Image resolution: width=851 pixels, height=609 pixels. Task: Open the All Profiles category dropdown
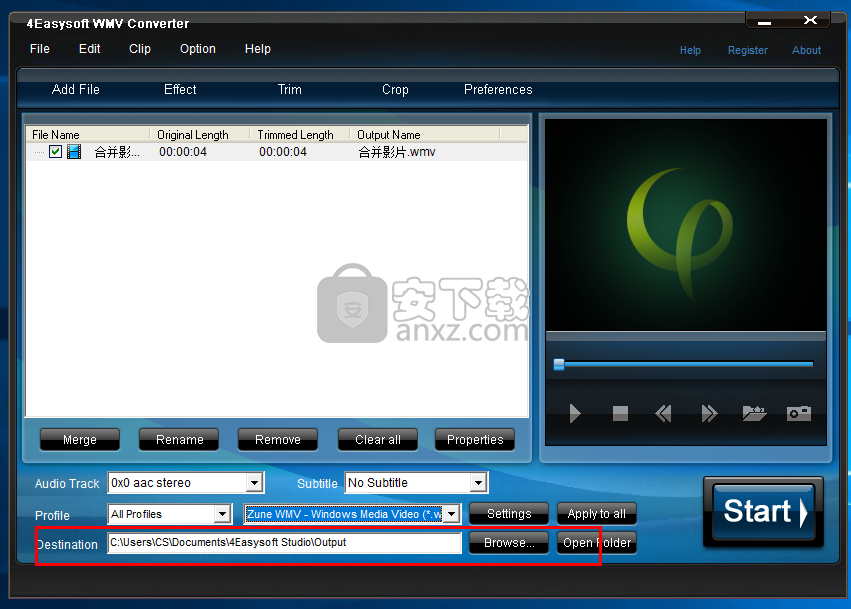click(222, 514)
